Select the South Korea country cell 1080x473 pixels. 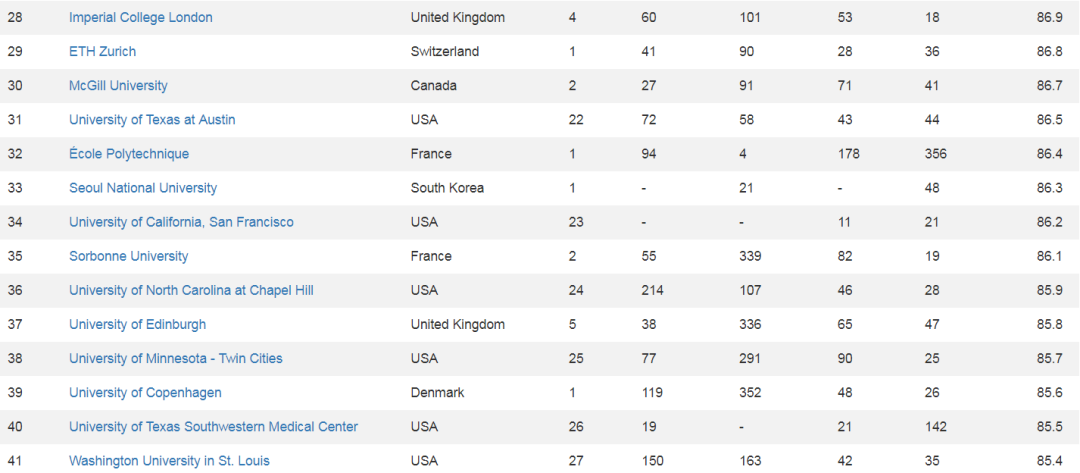tap(447, 188)
